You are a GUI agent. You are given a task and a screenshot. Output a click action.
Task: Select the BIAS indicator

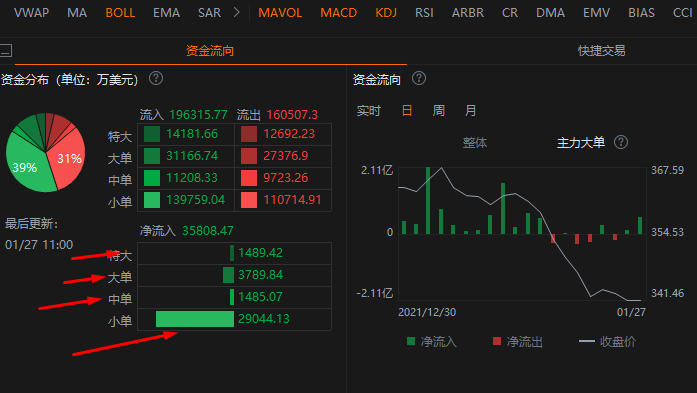coord(641,13)
